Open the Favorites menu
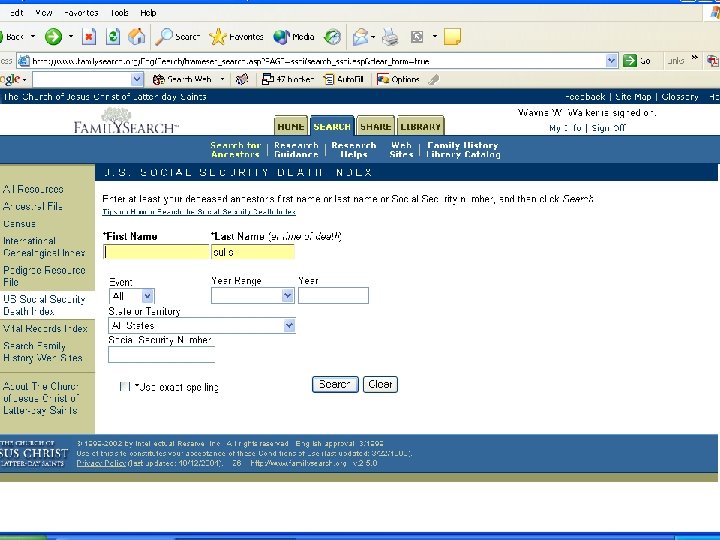 click(81, 13)
